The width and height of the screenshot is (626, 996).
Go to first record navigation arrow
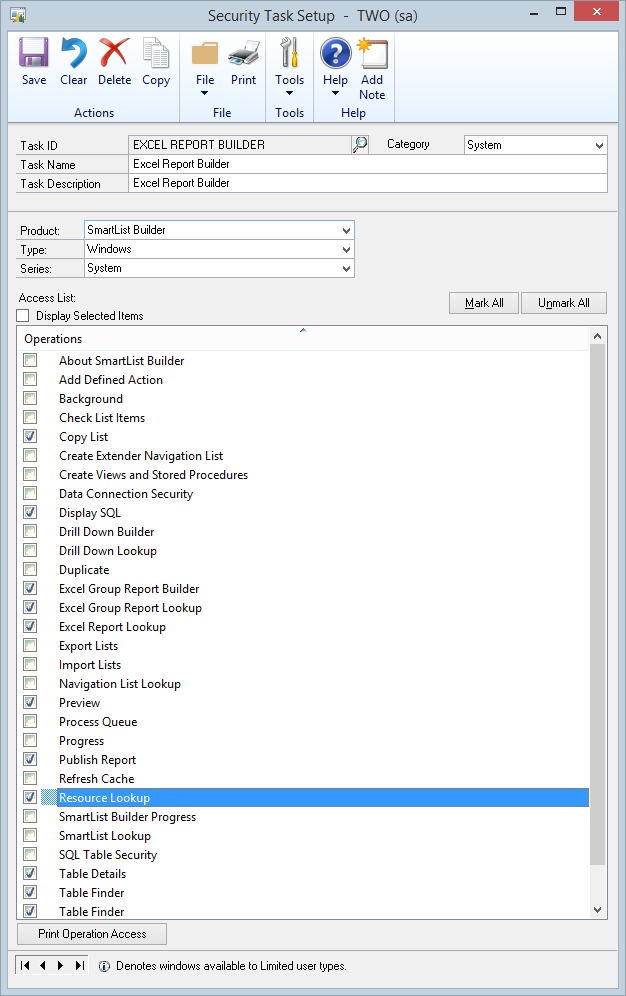tap(25, 966)
